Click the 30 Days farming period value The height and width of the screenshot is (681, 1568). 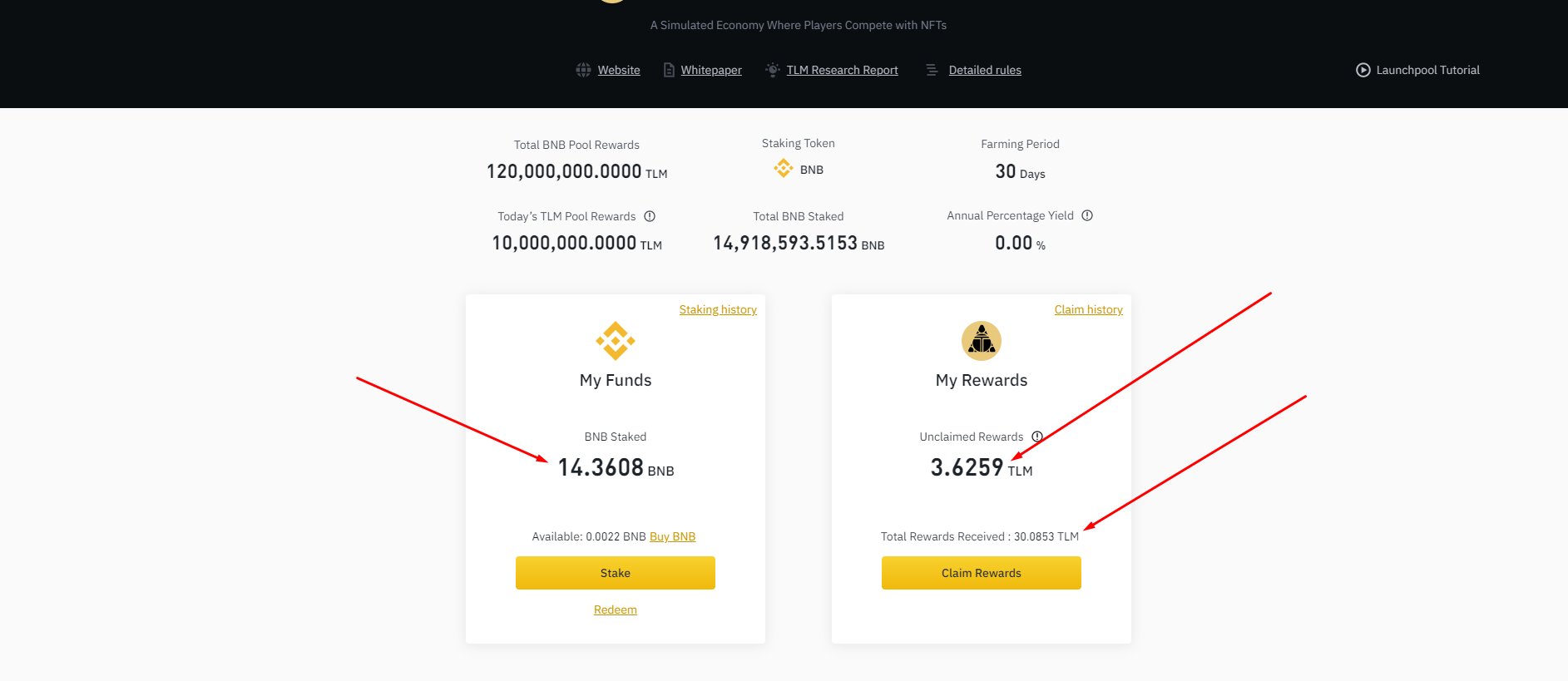(x=1020, y=172)
